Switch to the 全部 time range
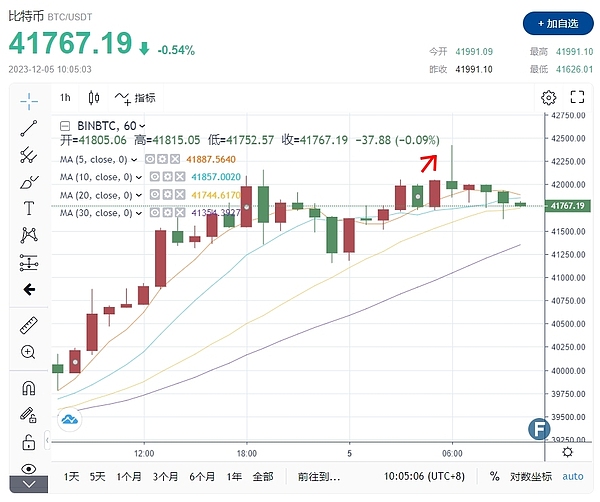 point(263,477)
